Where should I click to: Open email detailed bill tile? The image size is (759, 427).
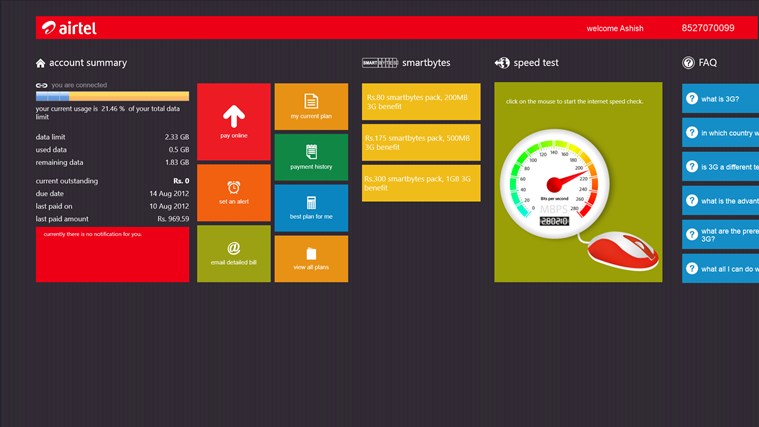click(x=233, y=253)
